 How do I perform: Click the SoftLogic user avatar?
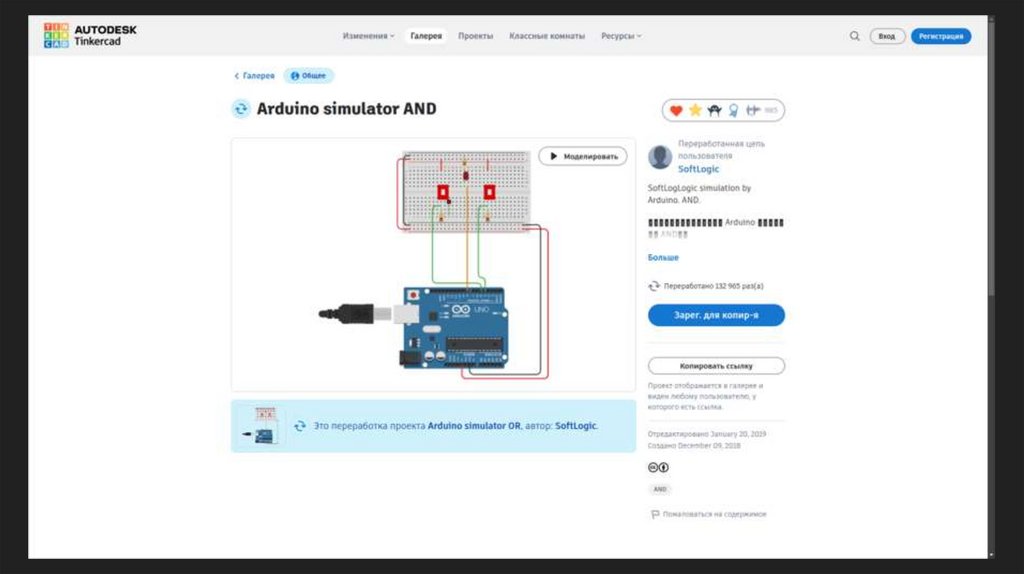(660, 157)
